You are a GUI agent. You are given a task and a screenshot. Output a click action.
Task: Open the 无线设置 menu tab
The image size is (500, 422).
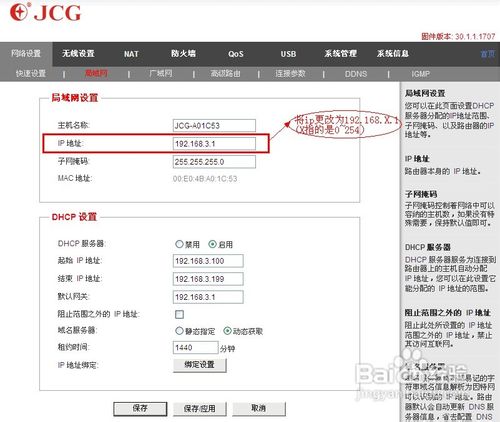tap(78, 54)
